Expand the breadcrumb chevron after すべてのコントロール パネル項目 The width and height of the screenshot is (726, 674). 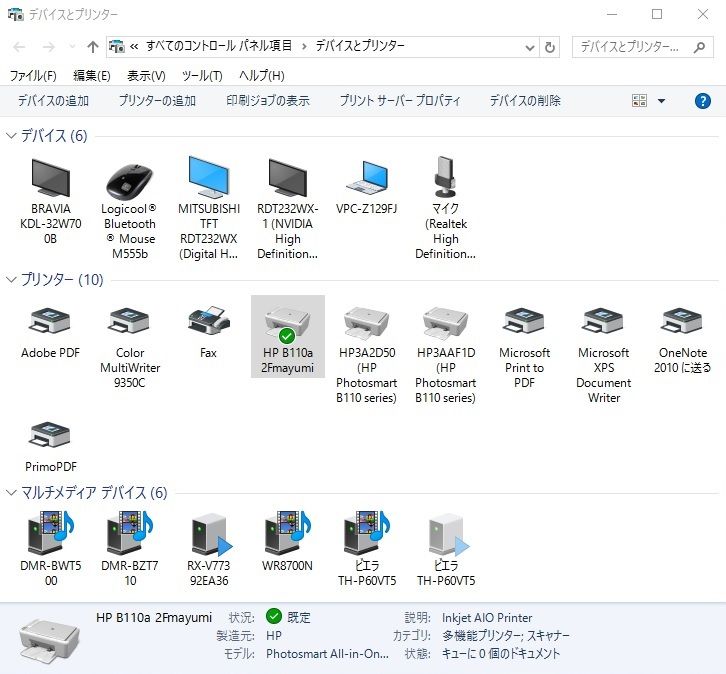(x=304, y=46)
